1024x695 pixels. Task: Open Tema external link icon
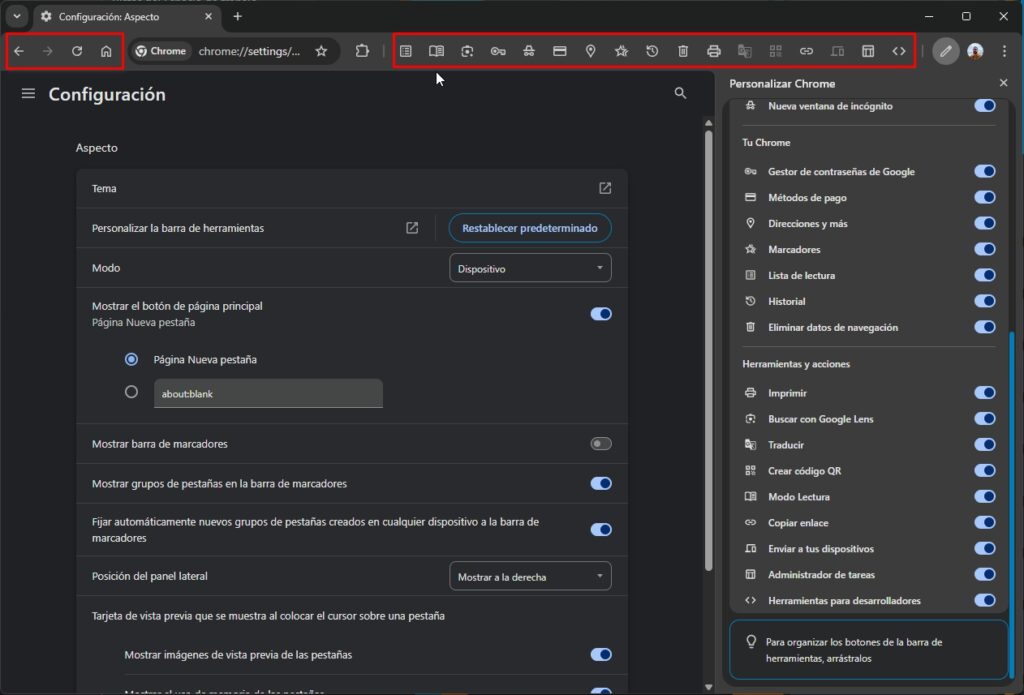605,188
